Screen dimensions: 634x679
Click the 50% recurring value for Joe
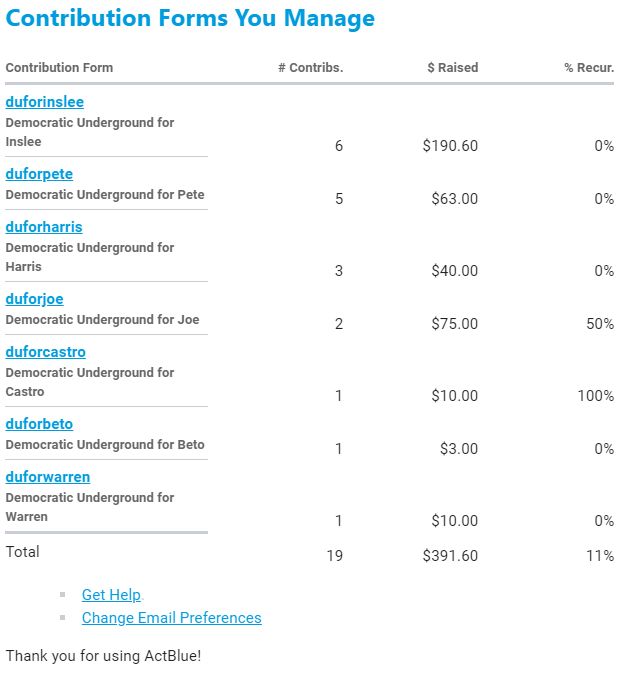[599, 324]
